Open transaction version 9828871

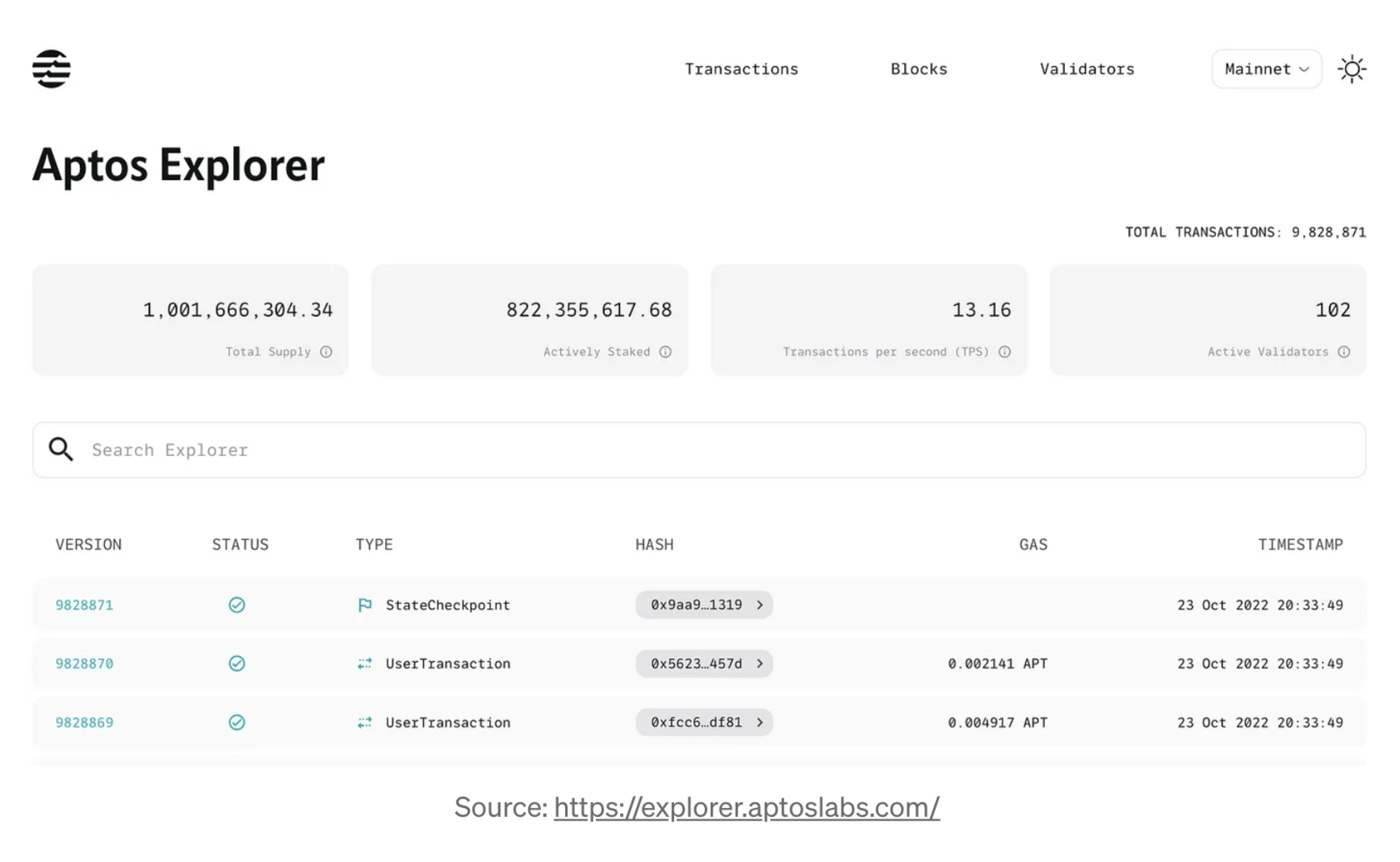coord(84,605)
